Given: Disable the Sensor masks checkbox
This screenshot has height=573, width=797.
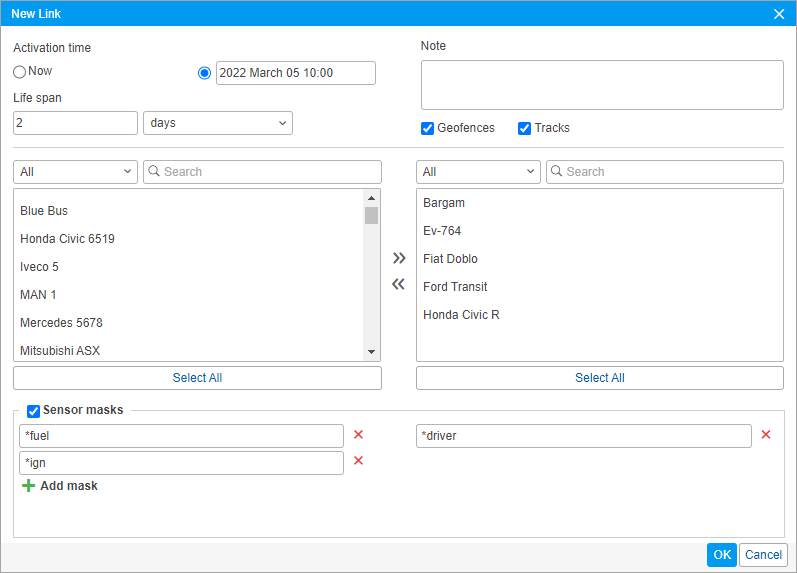Looking at the screenshot, I should tap(34, 410).
